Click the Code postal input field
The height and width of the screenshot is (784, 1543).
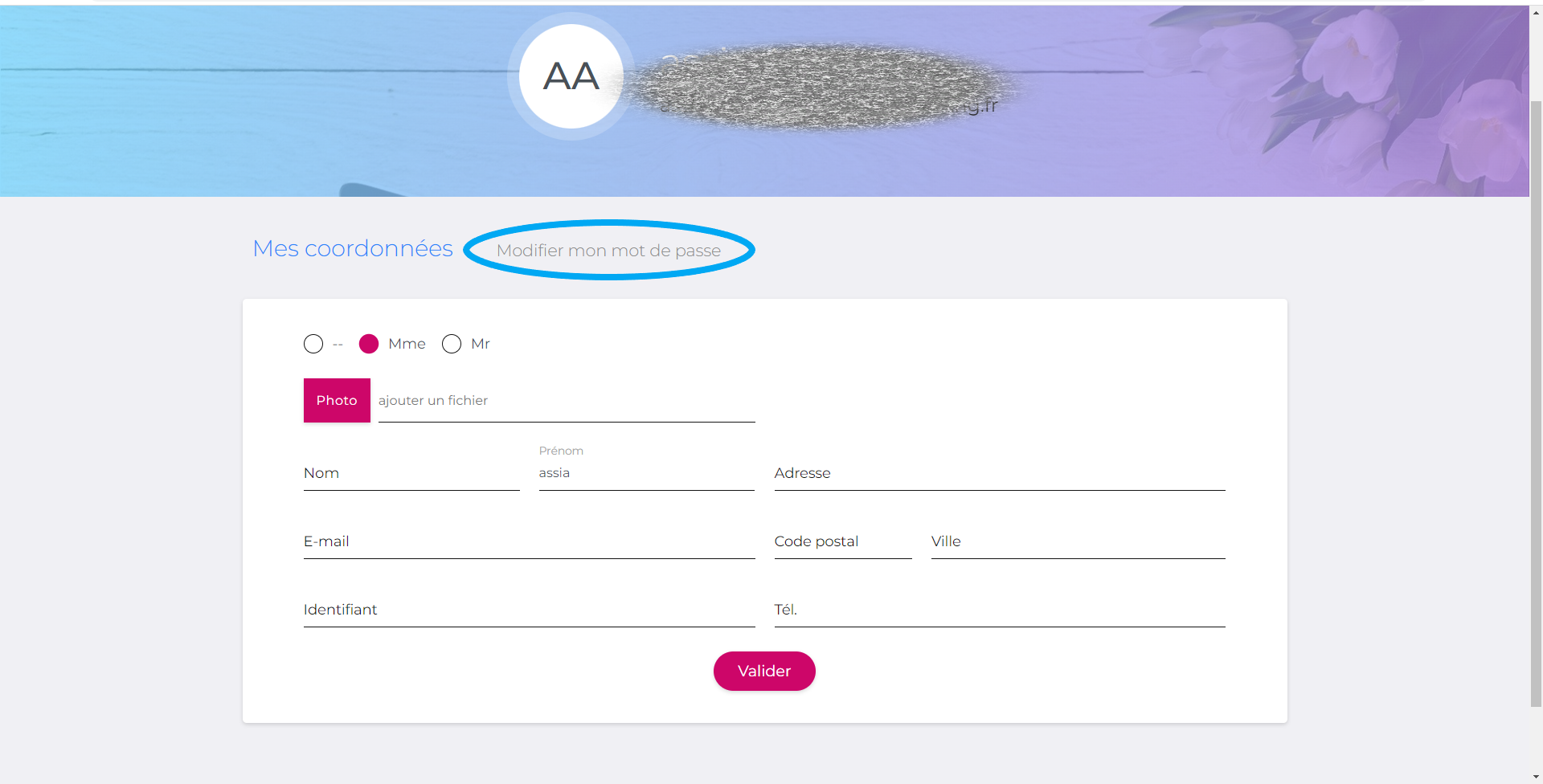tap(841, 541)
